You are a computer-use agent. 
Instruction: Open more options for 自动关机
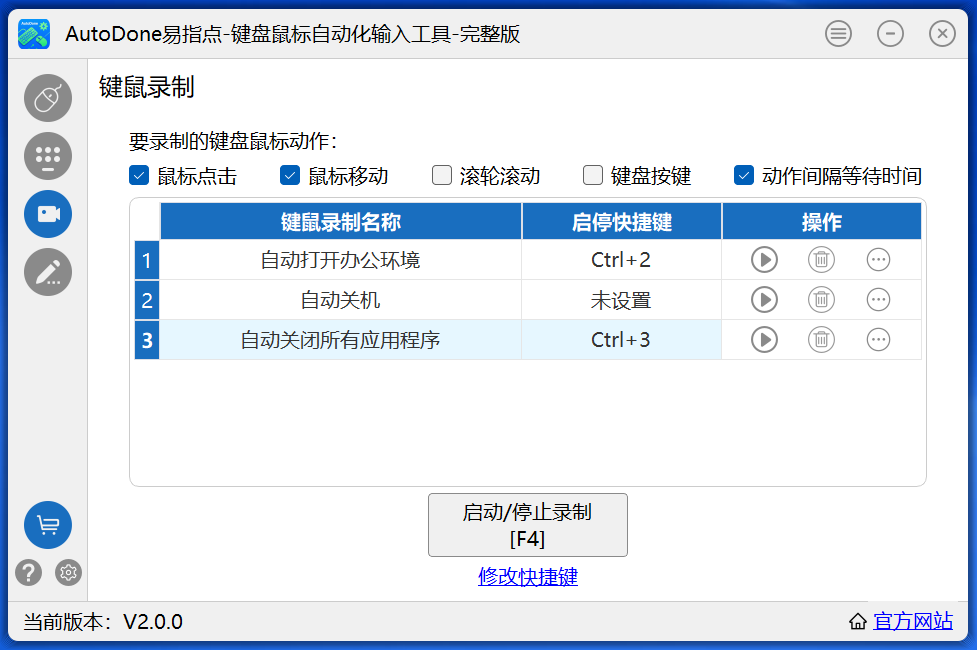(879, 300)
